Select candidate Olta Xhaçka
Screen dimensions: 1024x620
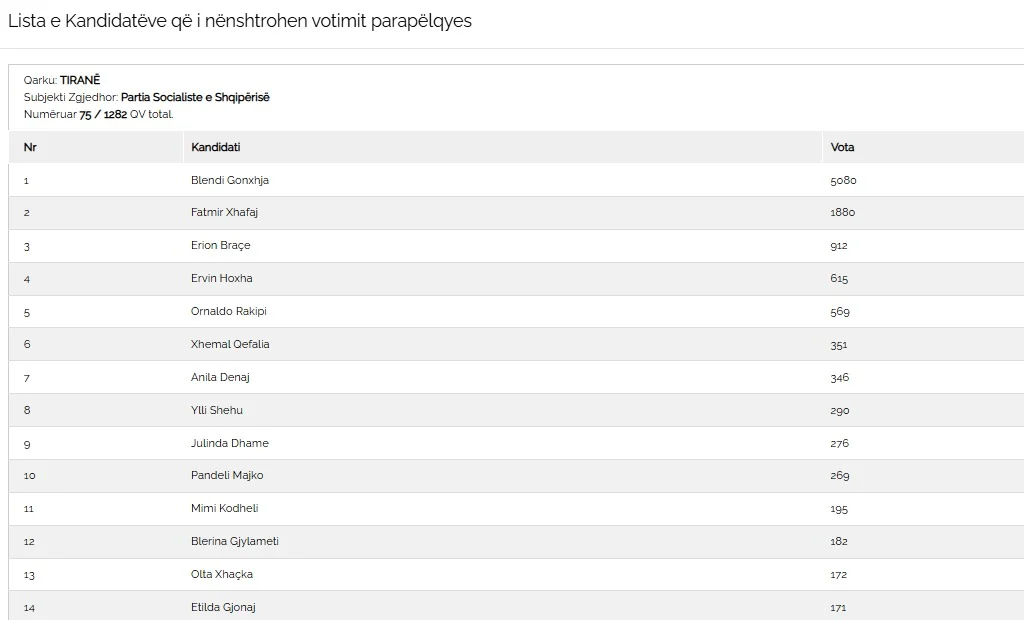coord(221,574)
